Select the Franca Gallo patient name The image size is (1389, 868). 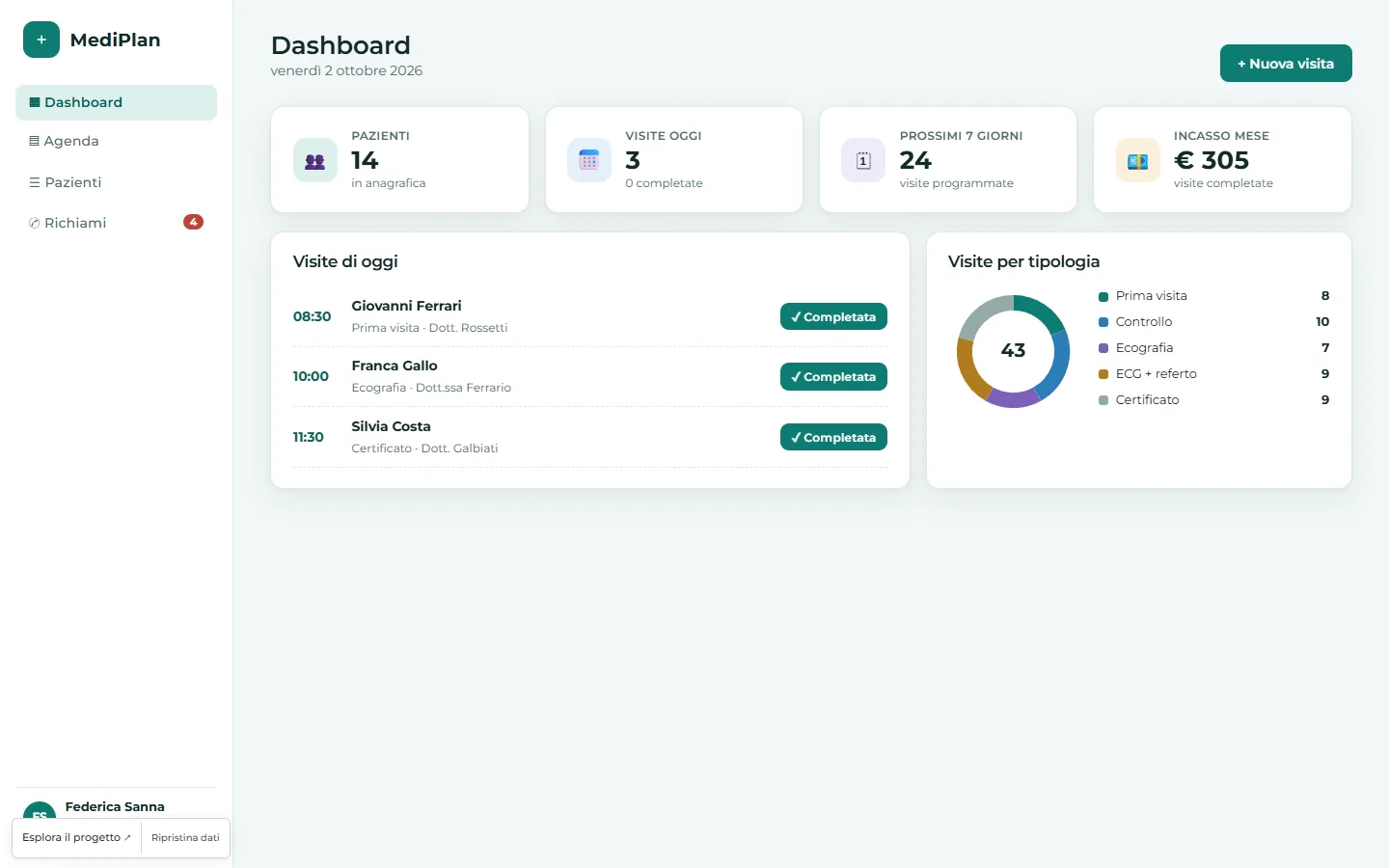pos(395,366)
